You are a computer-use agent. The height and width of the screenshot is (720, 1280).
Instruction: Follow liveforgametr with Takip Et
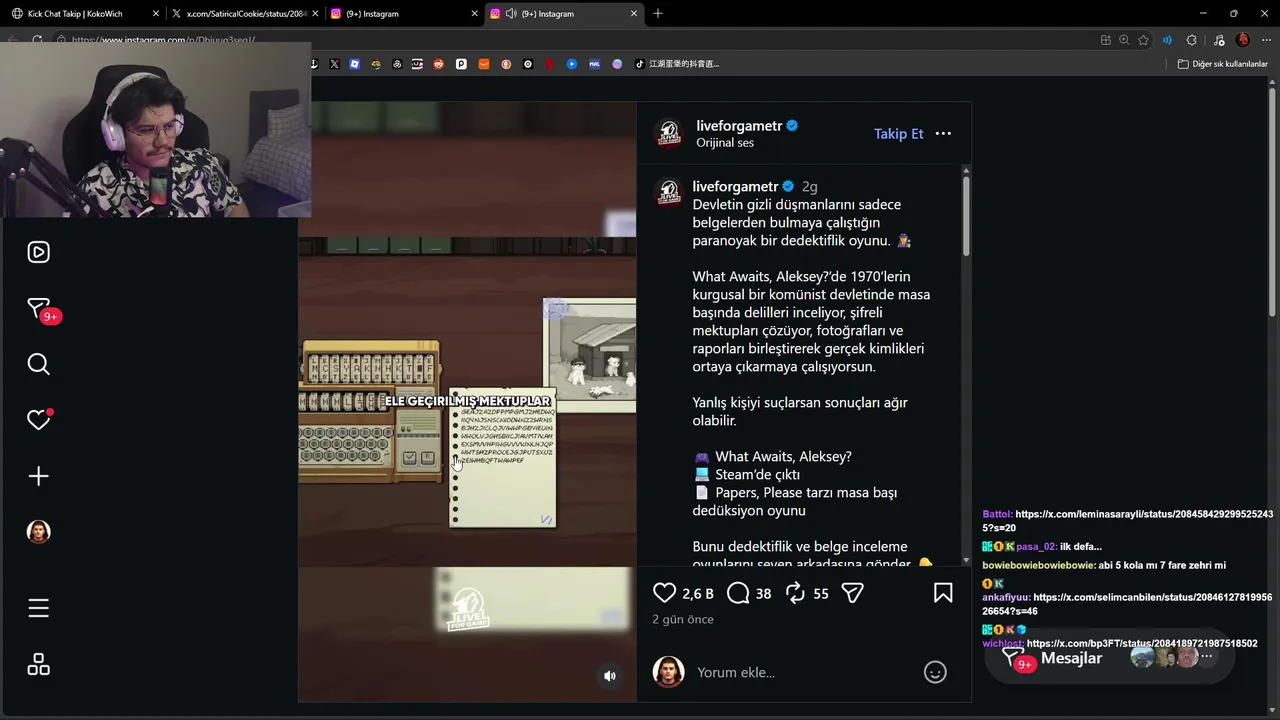tap(899, 134)
